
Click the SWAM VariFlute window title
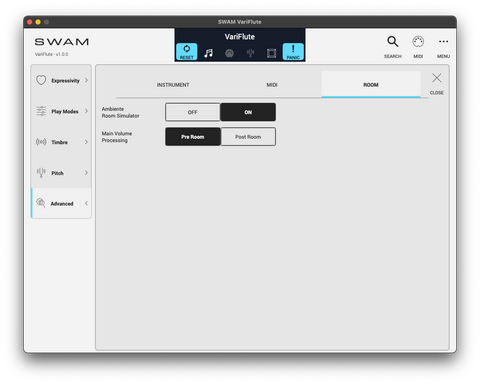pos(240,22)
